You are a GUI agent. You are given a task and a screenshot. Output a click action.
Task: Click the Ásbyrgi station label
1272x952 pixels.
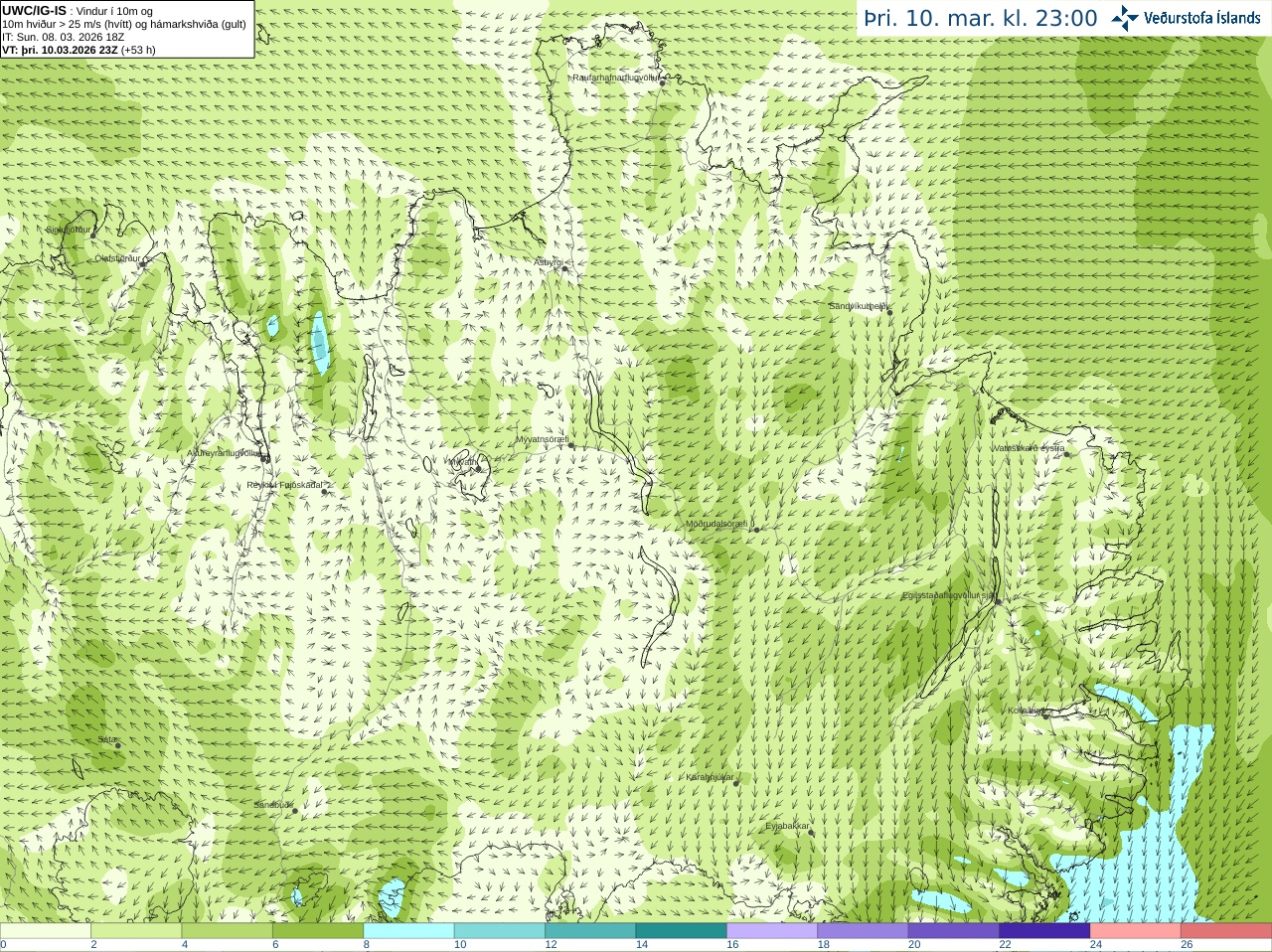tap(548, 262)
